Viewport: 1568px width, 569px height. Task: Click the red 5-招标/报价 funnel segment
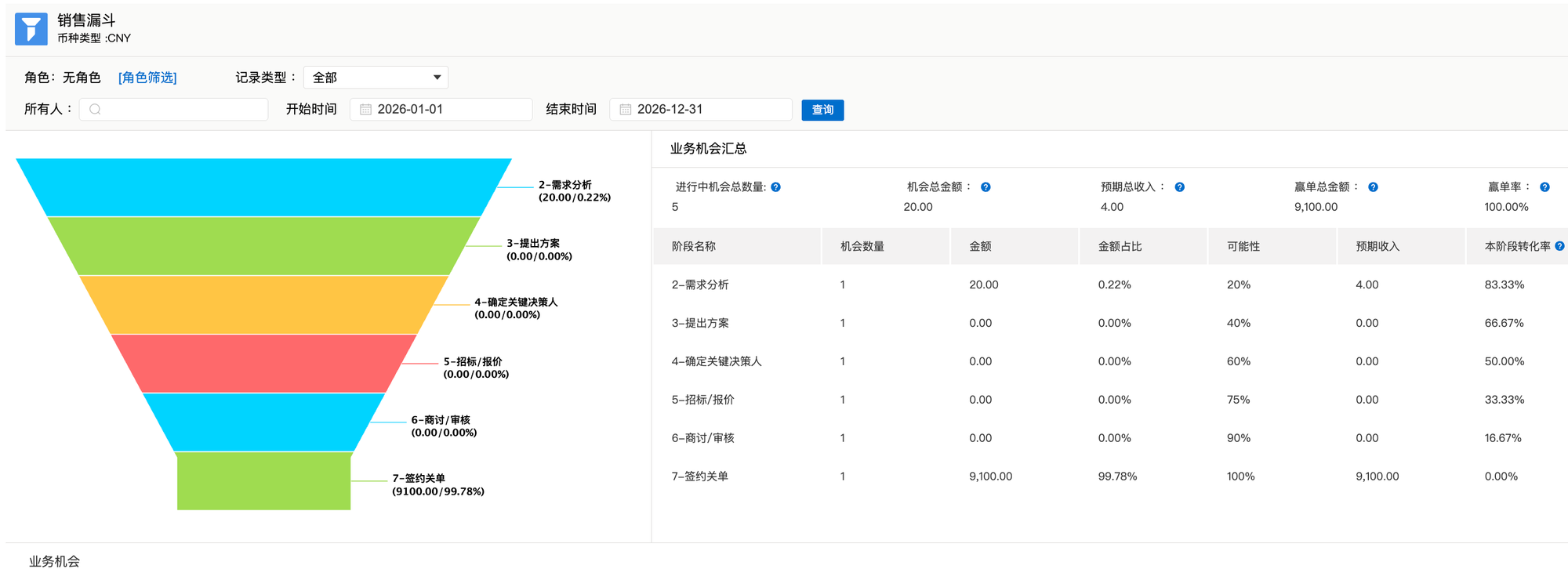263,364
